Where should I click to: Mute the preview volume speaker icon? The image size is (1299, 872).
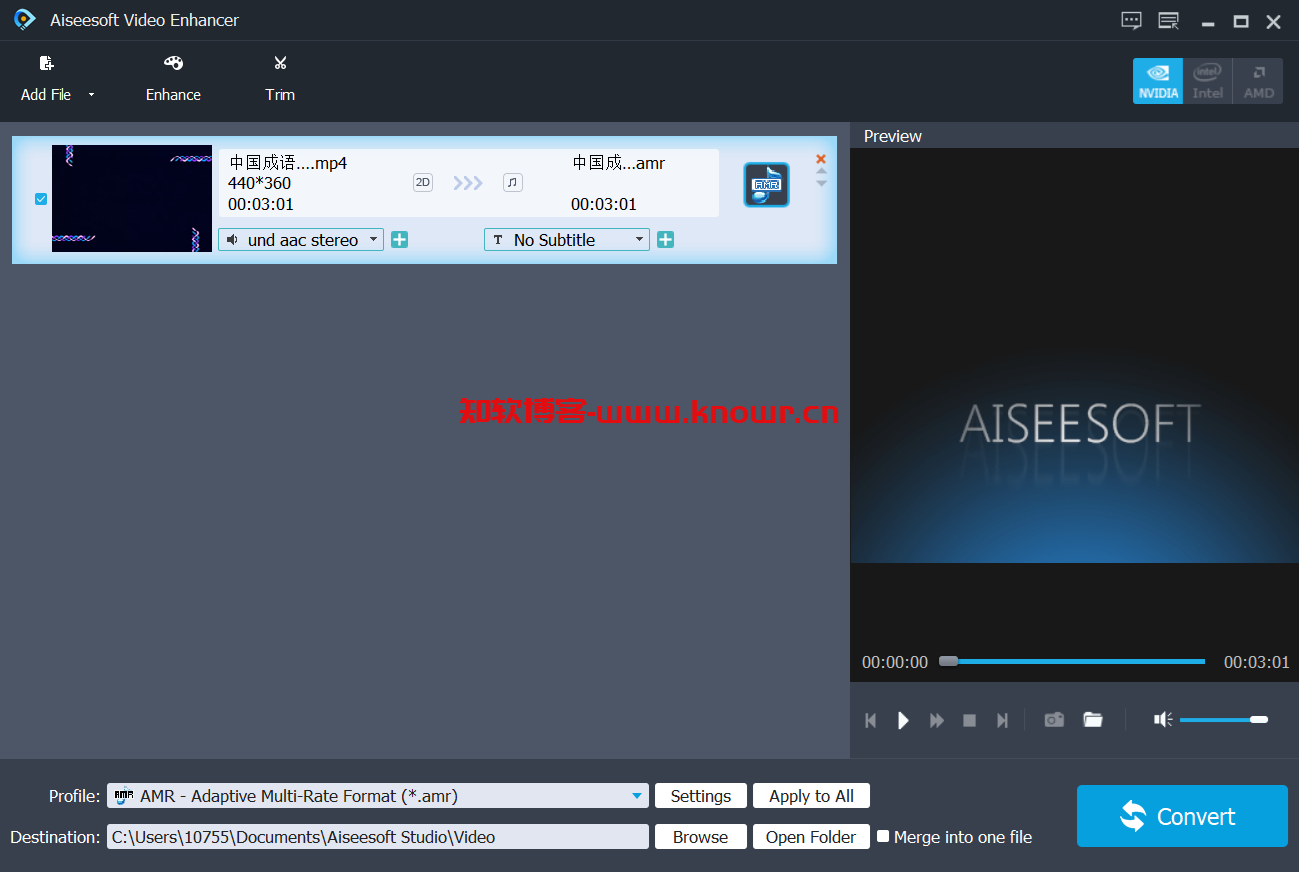click(1163, 720)
